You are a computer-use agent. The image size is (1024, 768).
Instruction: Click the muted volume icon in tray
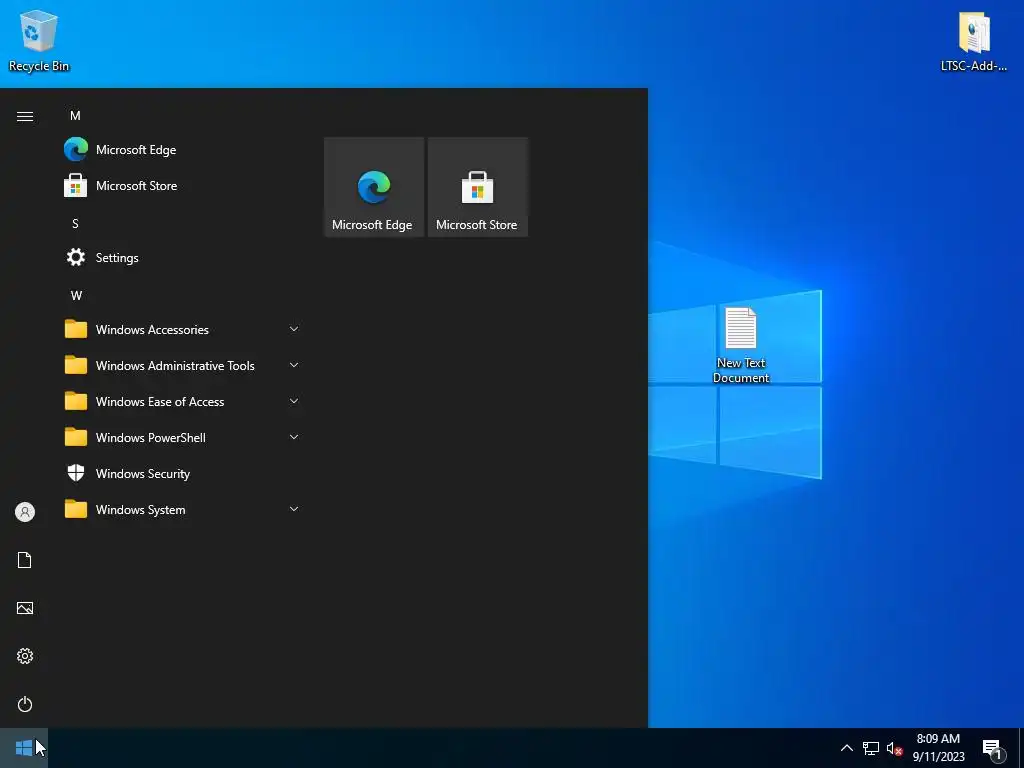coord(894,748)
